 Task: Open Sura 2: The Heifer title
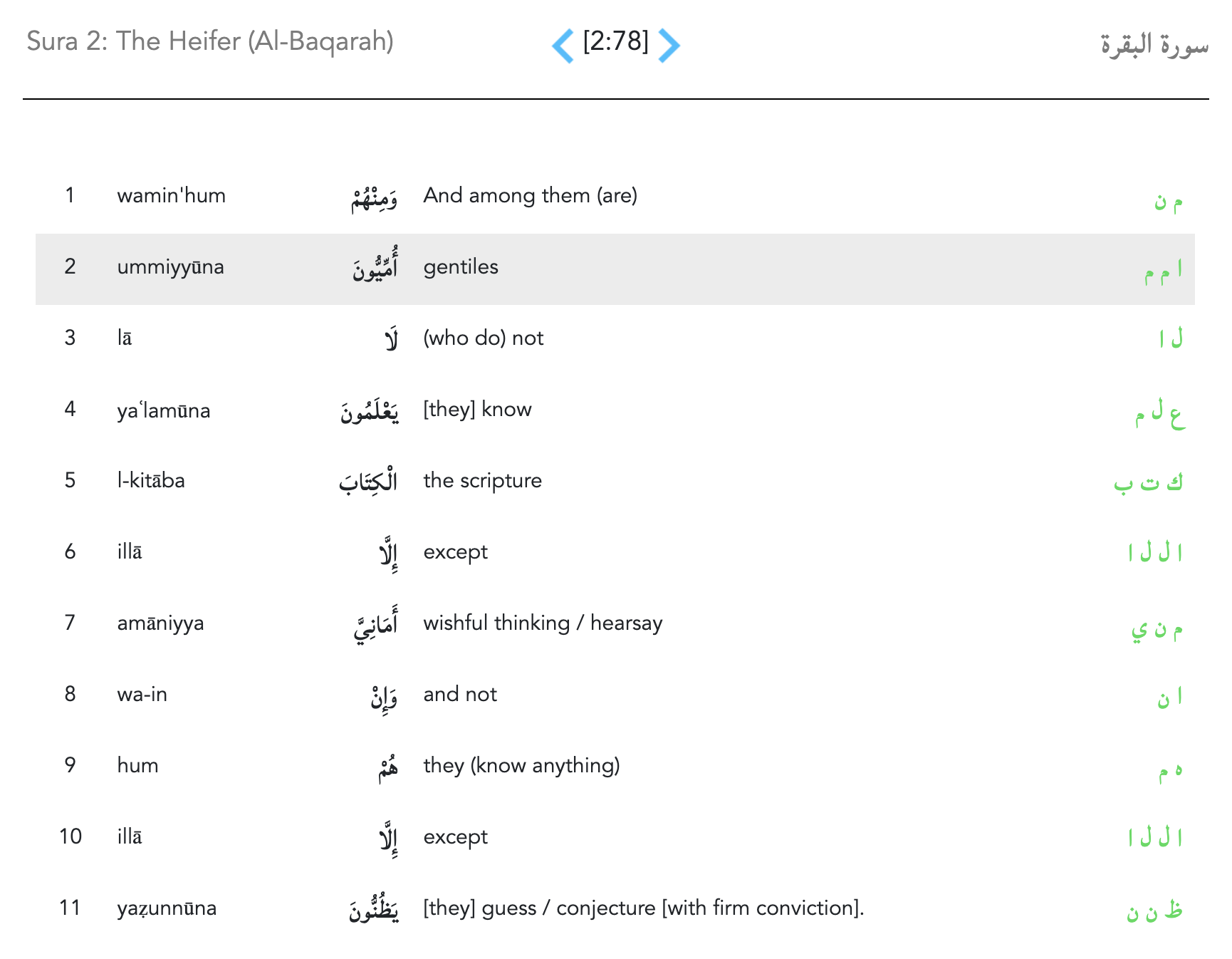pyautogui.click(x=210, y=41)
